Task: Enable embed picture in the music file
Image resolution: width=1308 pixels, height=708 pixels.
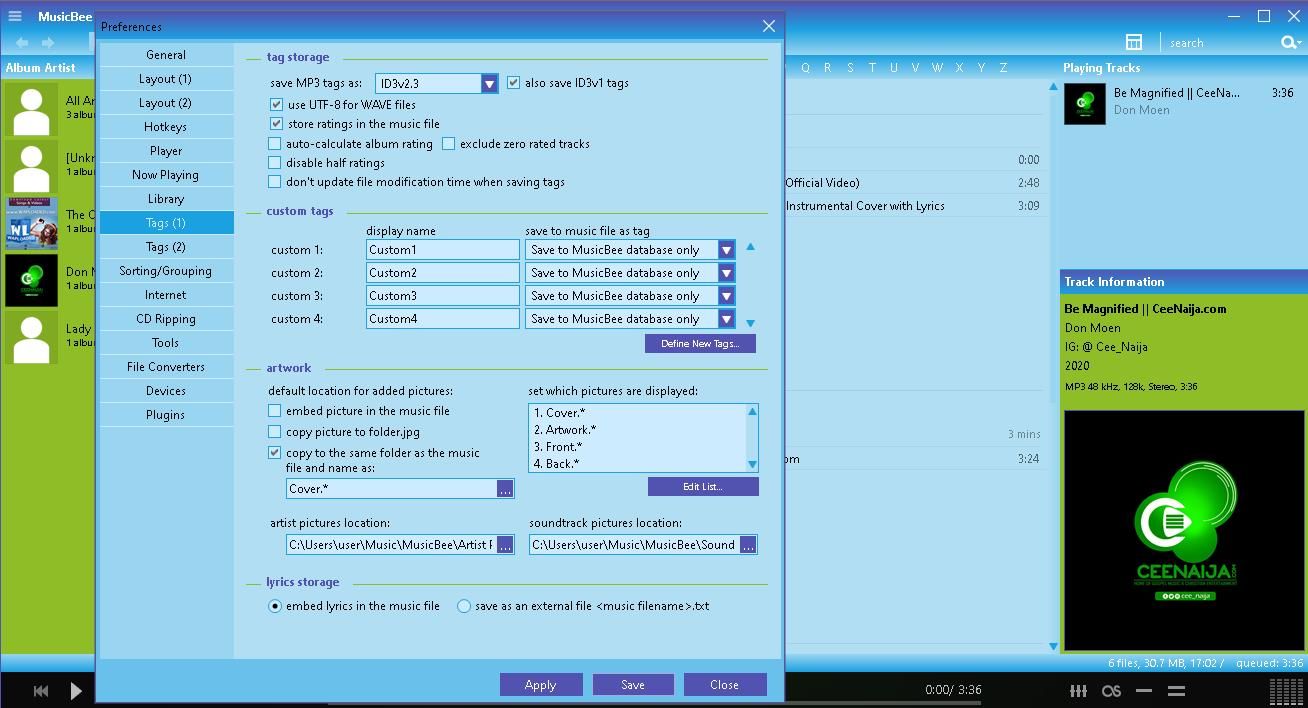Action: (274, 410)
